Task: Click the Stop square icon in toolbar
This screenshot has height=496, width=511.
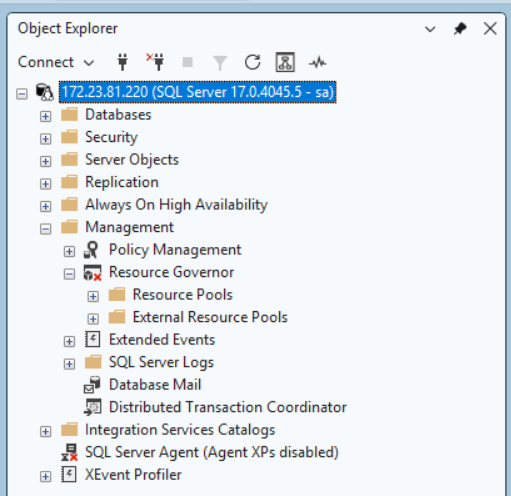Action: 188,62
